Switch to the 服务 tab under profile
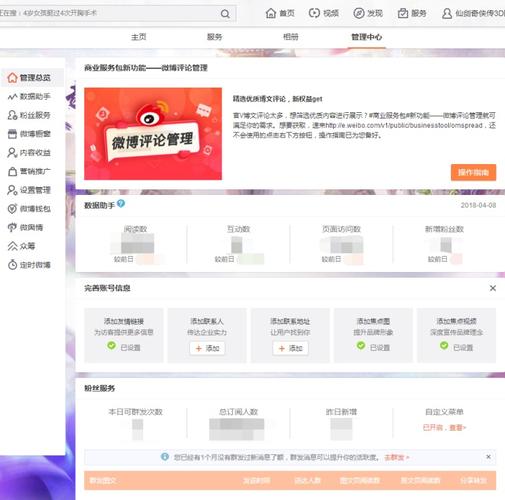This screenshot has height=500, width=505. (x=215, y=37)
